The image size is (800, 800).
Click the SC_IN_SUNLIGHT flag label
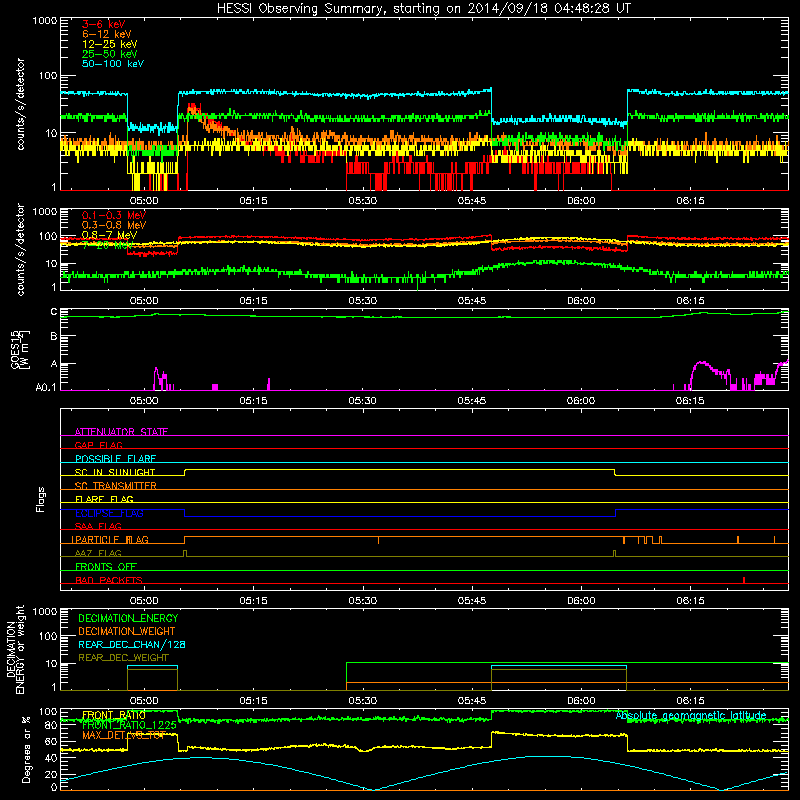115,472
